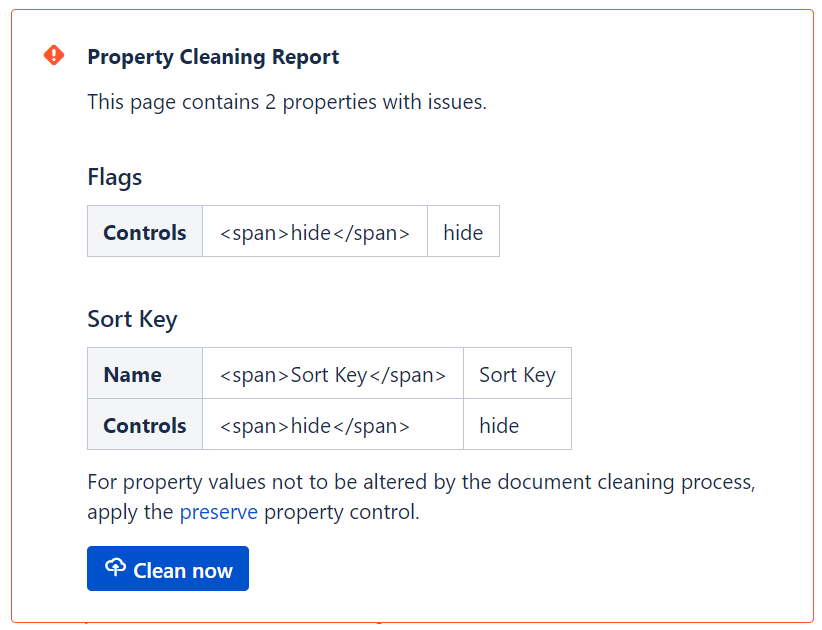Viewport: 822px width, 630px height.
Task: Click the Name row header cell
Action: coord(133,374)
